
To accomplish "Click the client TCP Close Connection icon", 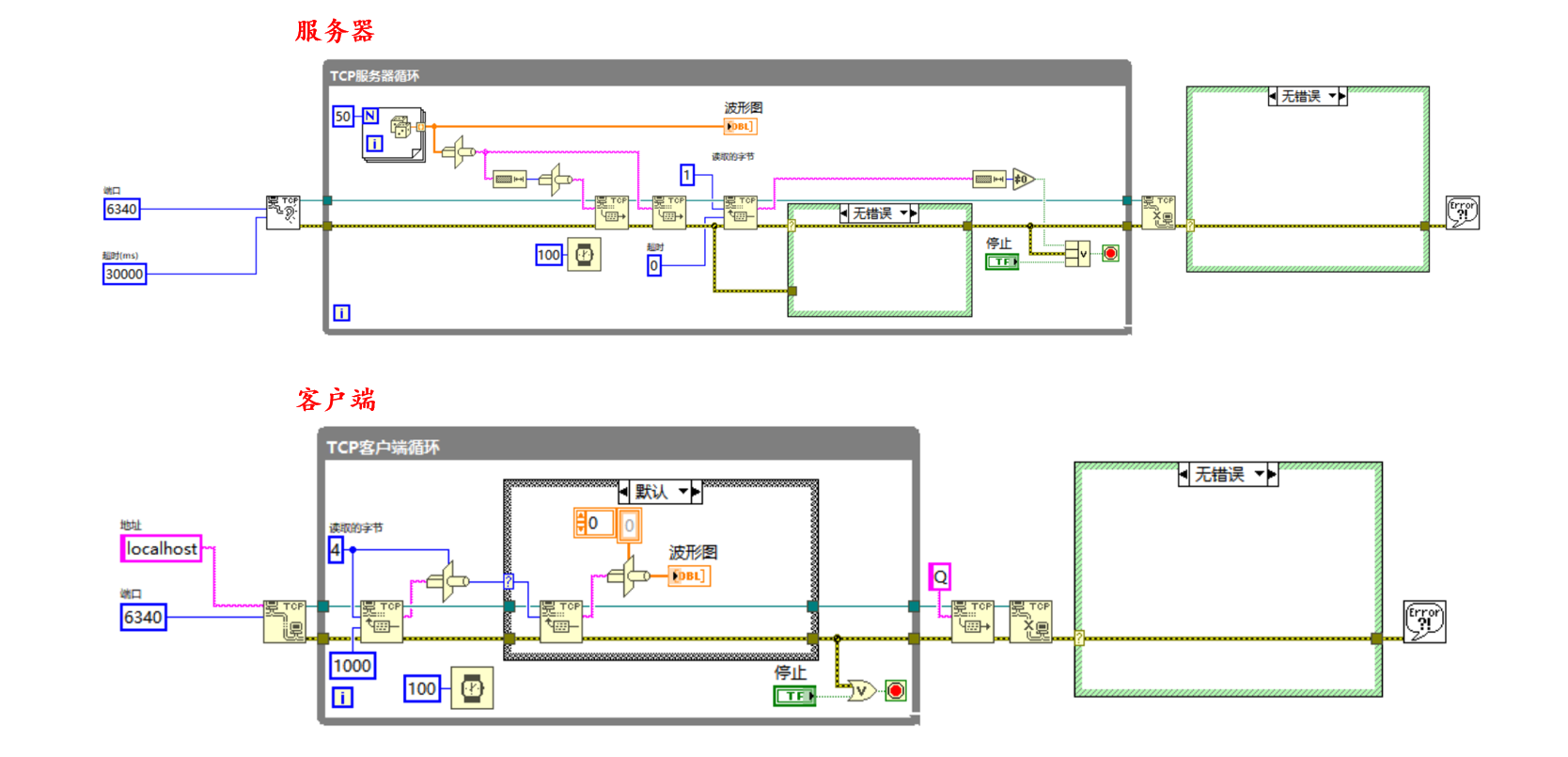I will pos(1030,622).
